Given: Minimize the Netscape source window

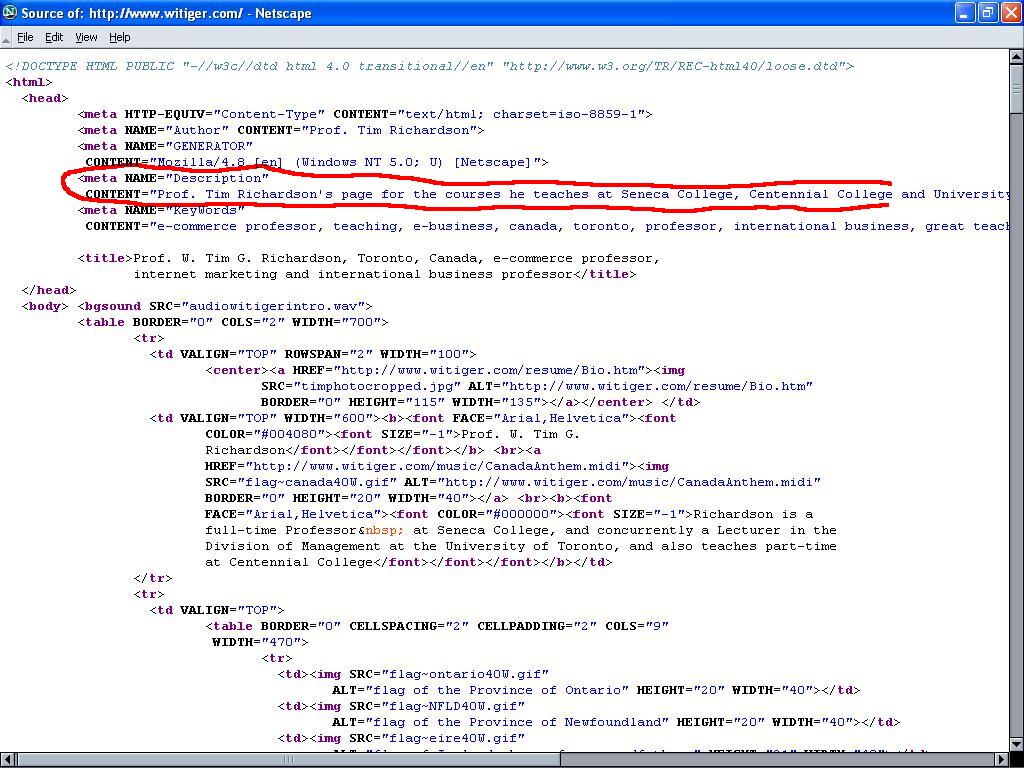Looking at the screenshot, I should coord(965,12).
